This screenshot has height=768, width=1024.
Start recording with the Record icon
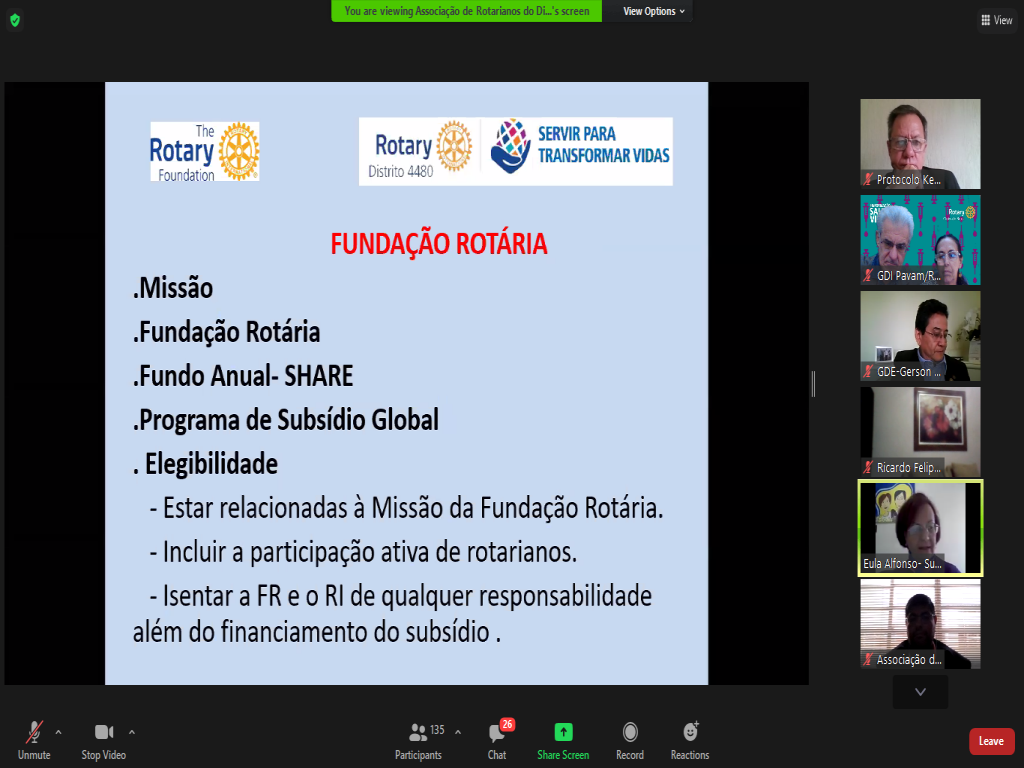(630, 732)
